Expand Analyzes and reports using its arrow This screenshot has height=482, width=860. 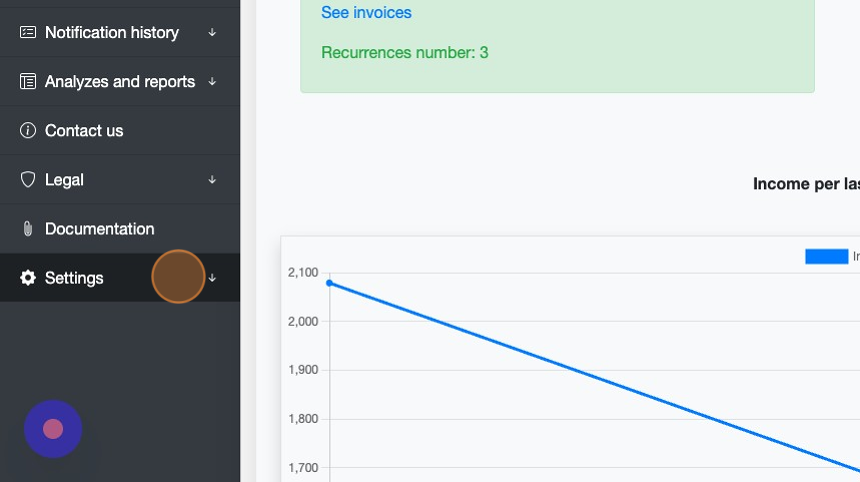212,82
